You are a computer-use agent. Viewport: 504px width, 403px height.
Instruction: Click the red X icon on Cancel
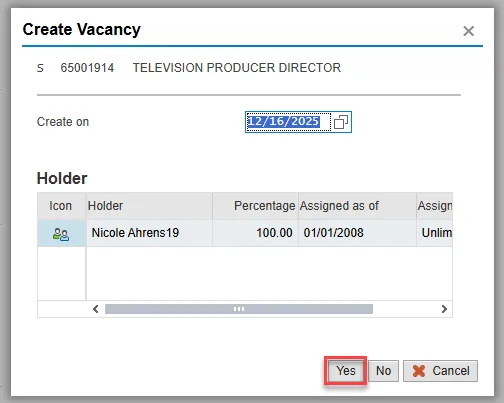pos(419,371)
